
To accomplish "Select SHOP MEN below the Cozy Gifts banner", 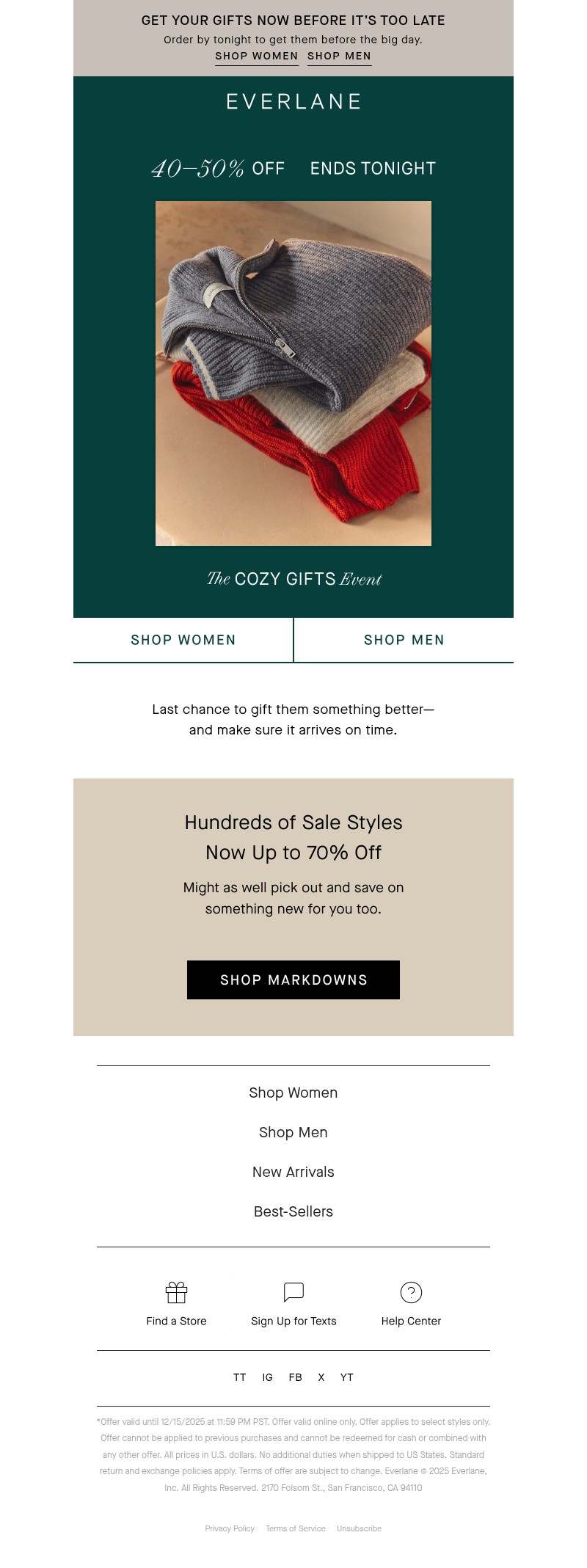I will 403,639.
